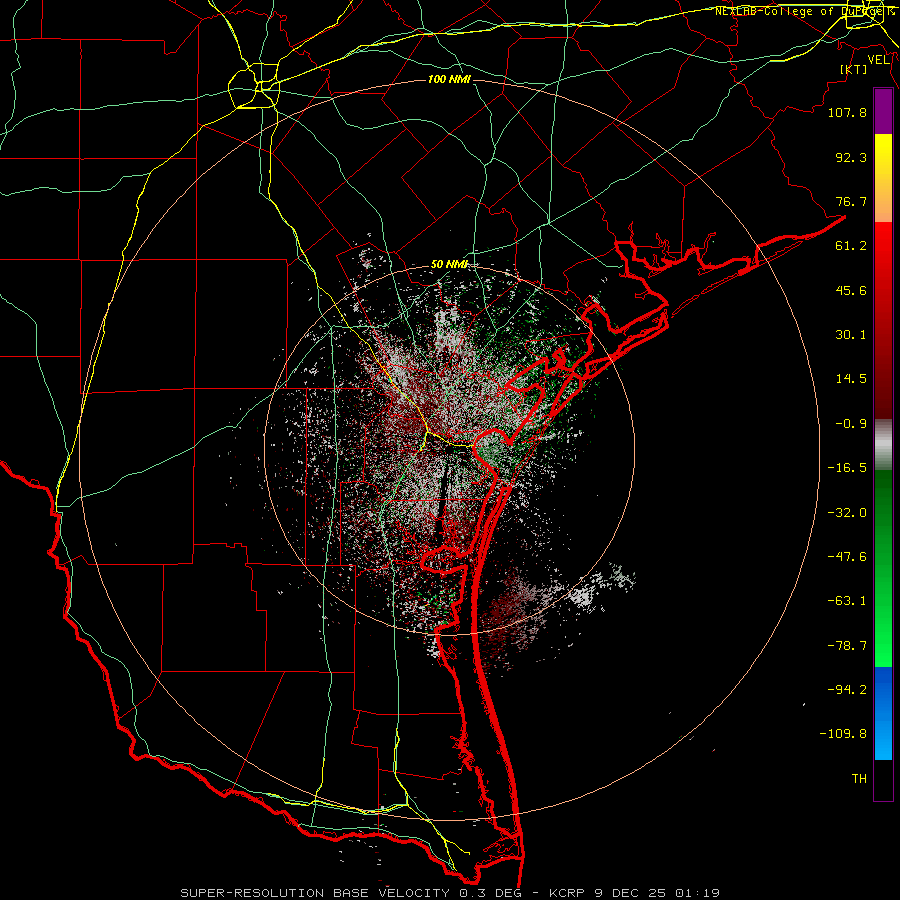Click the purple top segment of color bar
Image resolution: width=900 pixels, height=900 pixels.
point(883,111)
